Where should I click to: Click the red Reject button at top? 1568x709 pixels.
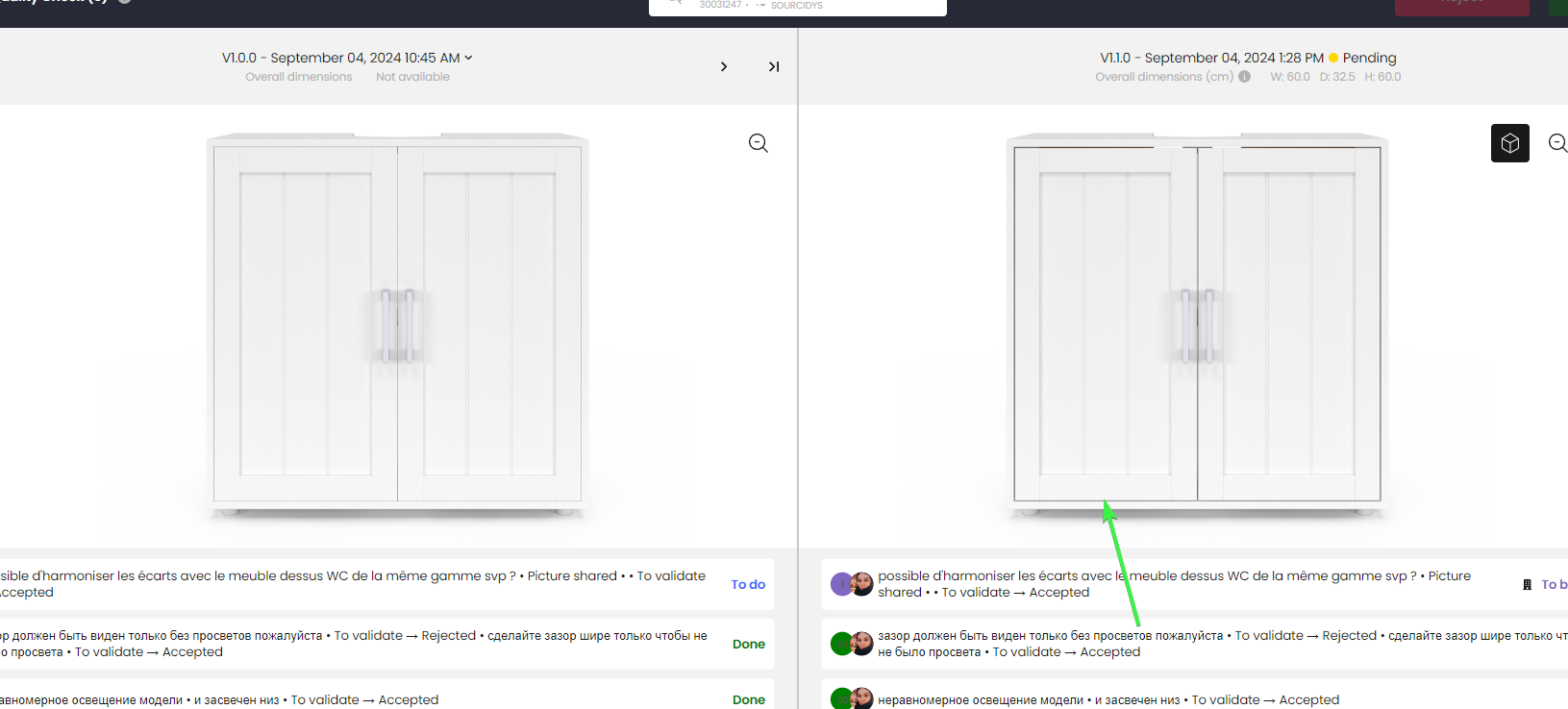1462,7
